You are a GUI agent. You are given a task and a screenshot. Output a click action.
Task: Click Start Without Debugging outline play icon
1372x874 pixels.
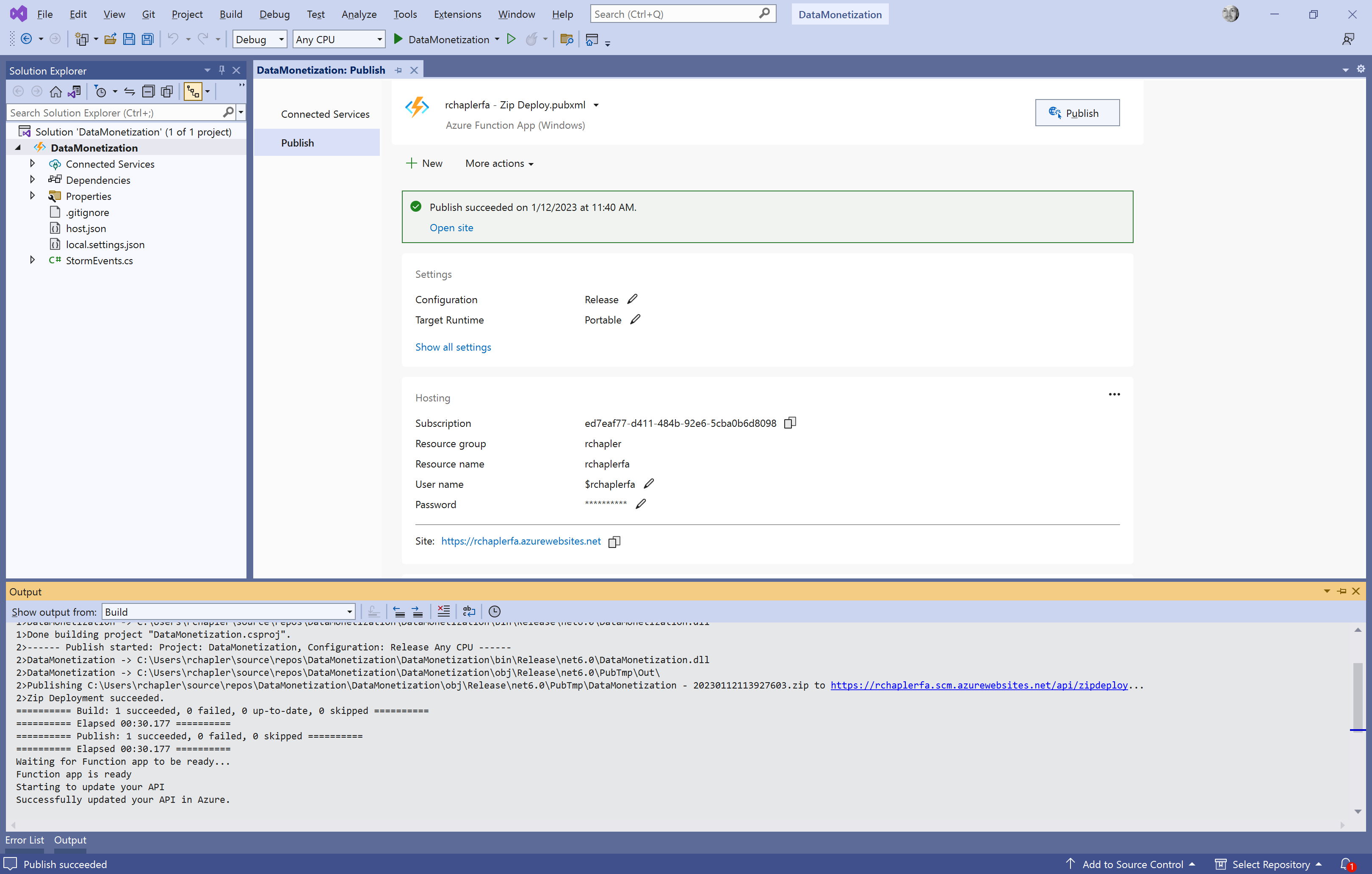tap(511, 39)
